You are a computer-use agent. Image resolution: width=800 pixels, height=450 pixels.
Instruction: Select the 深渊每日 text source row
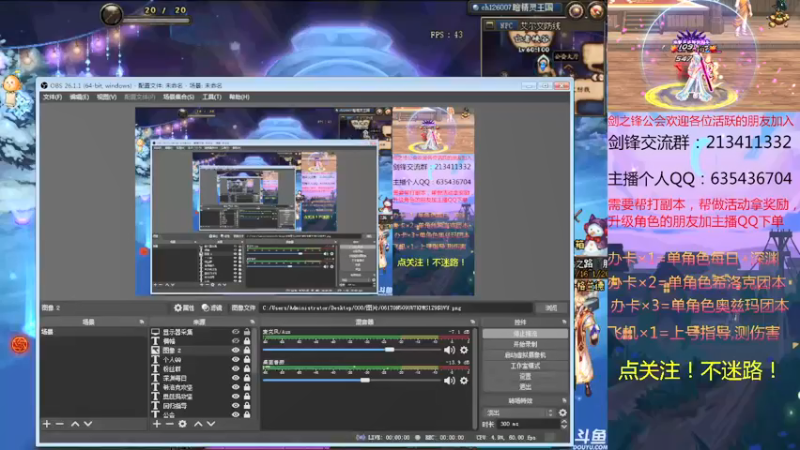(202, 378)
